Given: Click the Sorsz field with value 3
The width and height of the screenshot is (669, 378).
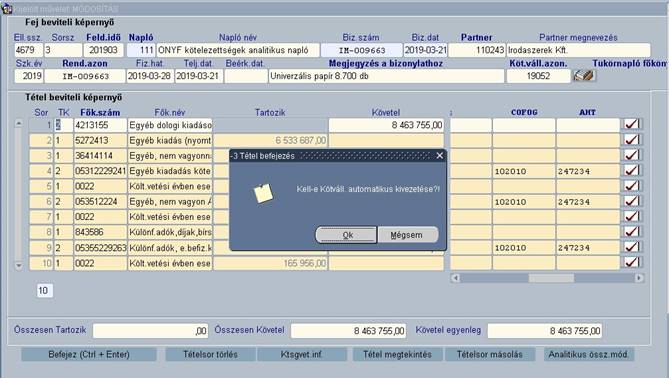Looking at the screenshot, I should coord(63,50).
